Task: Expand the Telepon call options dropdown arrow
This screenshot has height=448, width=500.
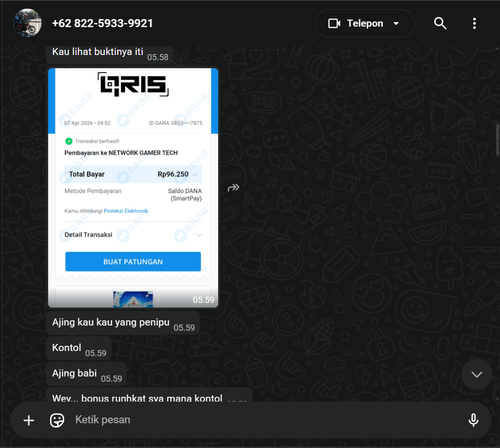Action: point(396,24)
